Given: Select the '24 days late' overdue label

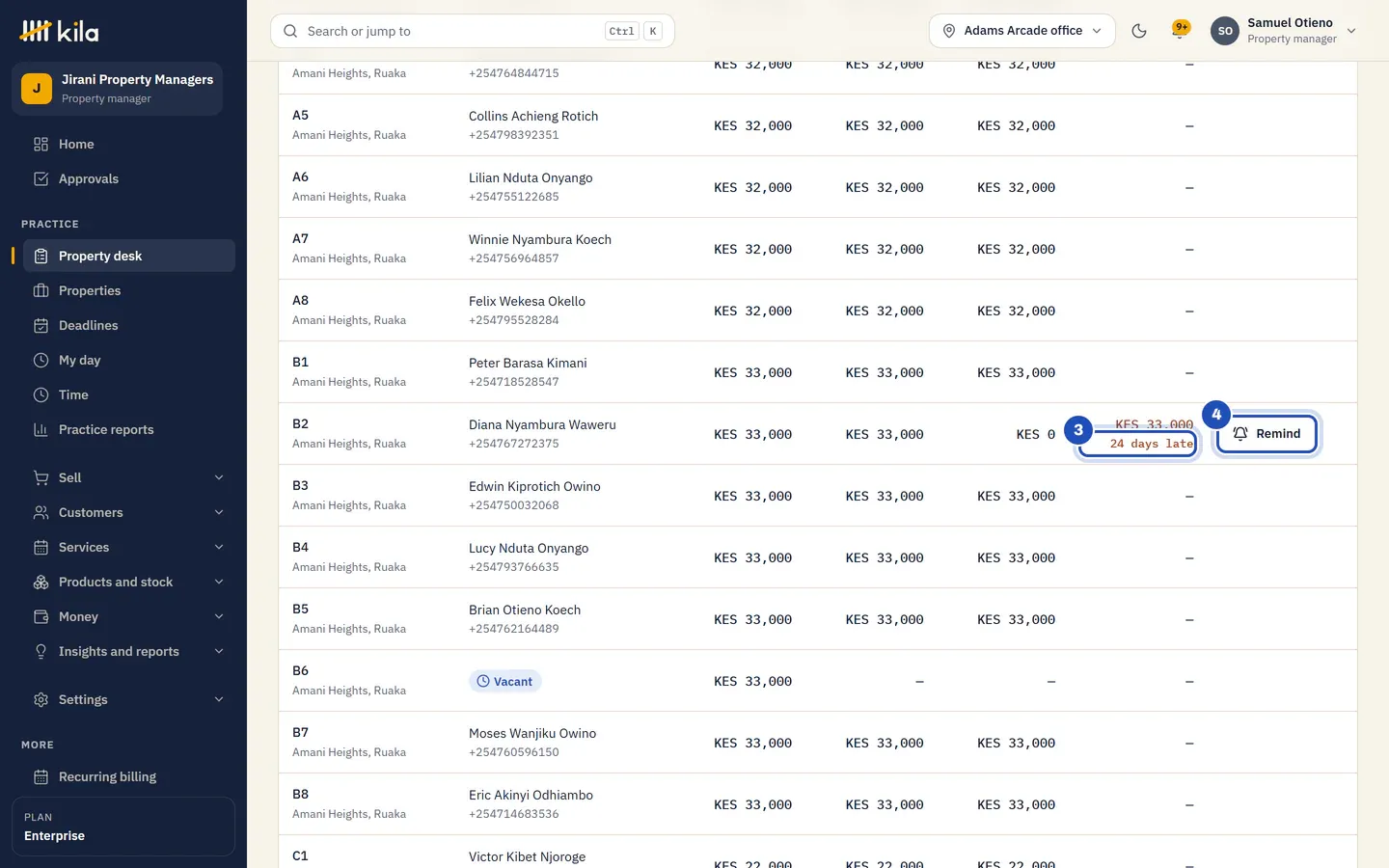Looking at the screenshot, I should point(1152,444).
